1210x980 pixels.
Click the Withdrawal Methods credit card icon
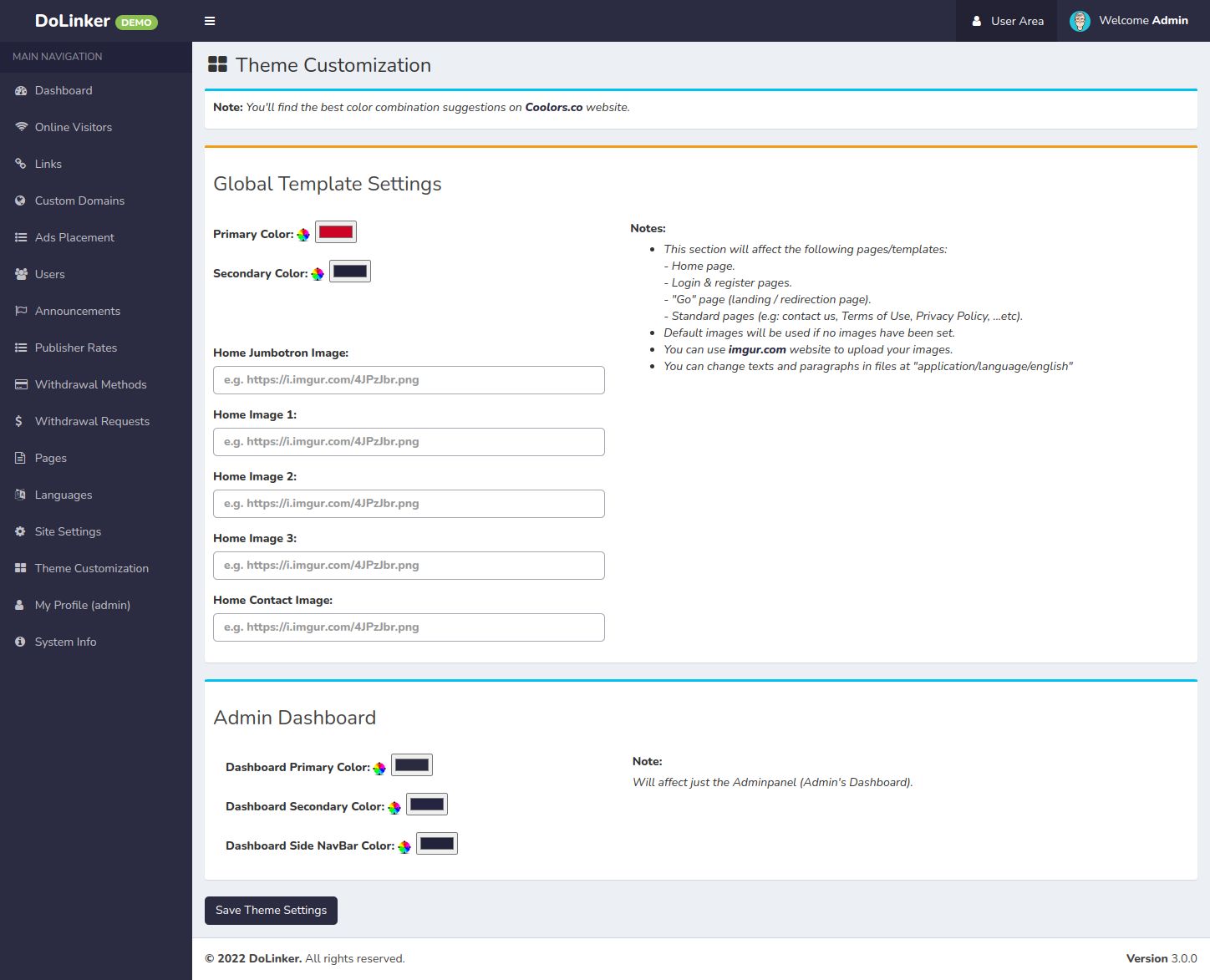tap(21, 384)
